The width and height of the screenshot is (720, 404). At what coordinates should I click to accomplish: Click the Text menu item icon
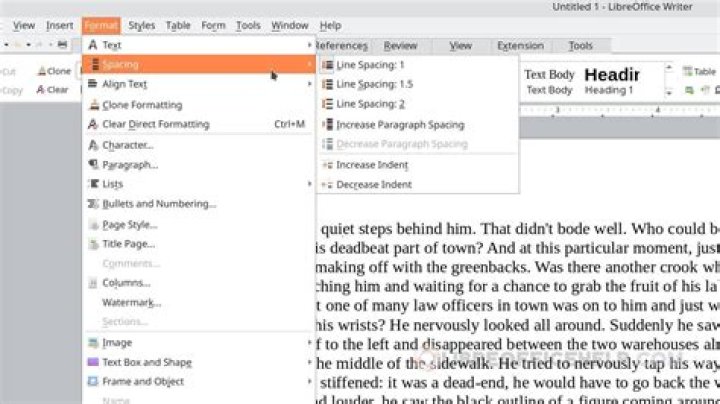tap(93, 45)
